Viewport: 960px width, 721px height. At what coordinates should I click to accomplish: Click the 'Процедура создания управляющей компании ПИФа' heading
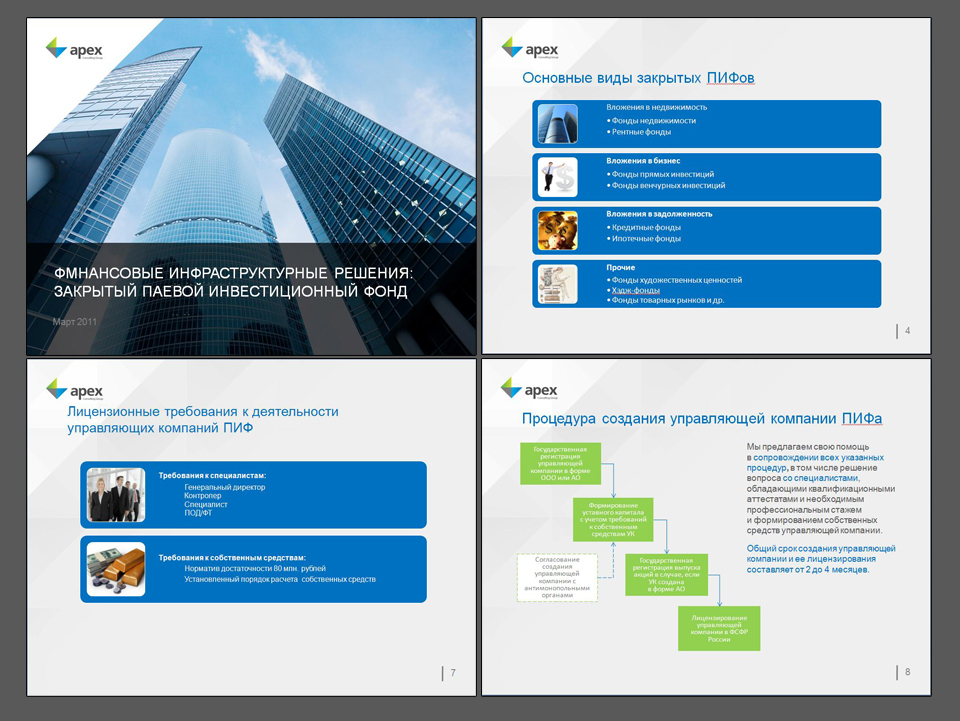(x=702, y=419)
